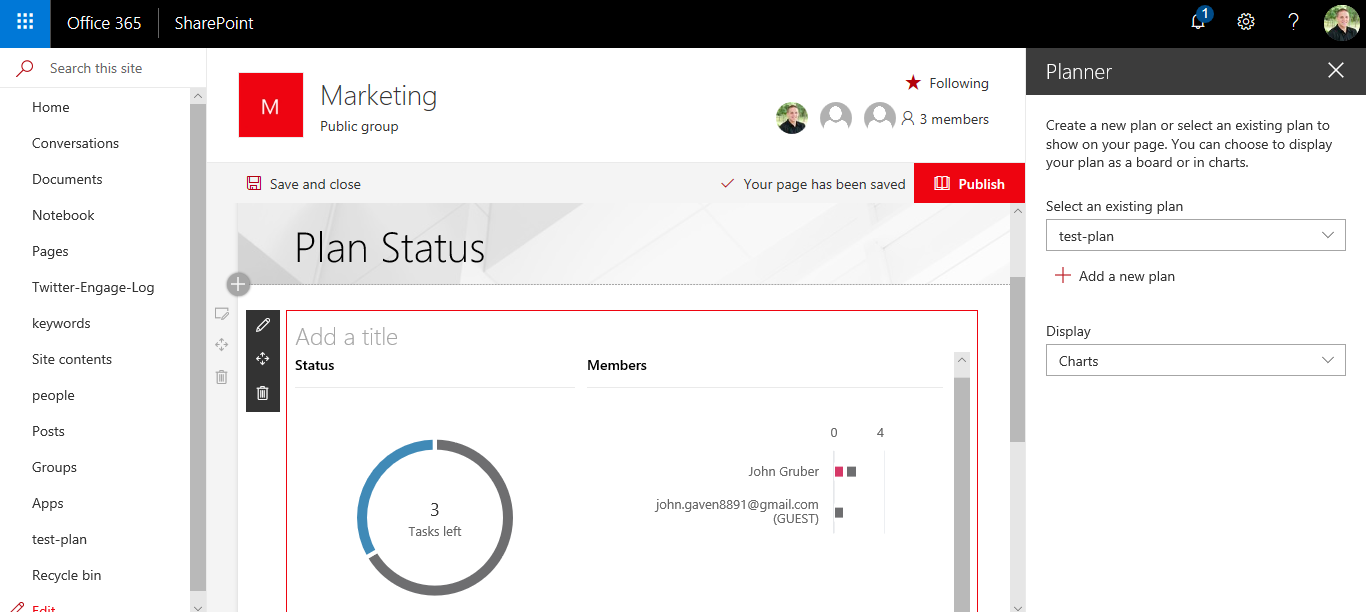The width and height of the screenshot is (1366, 612).
Task: Click the Following label
Action: (959, 83)
